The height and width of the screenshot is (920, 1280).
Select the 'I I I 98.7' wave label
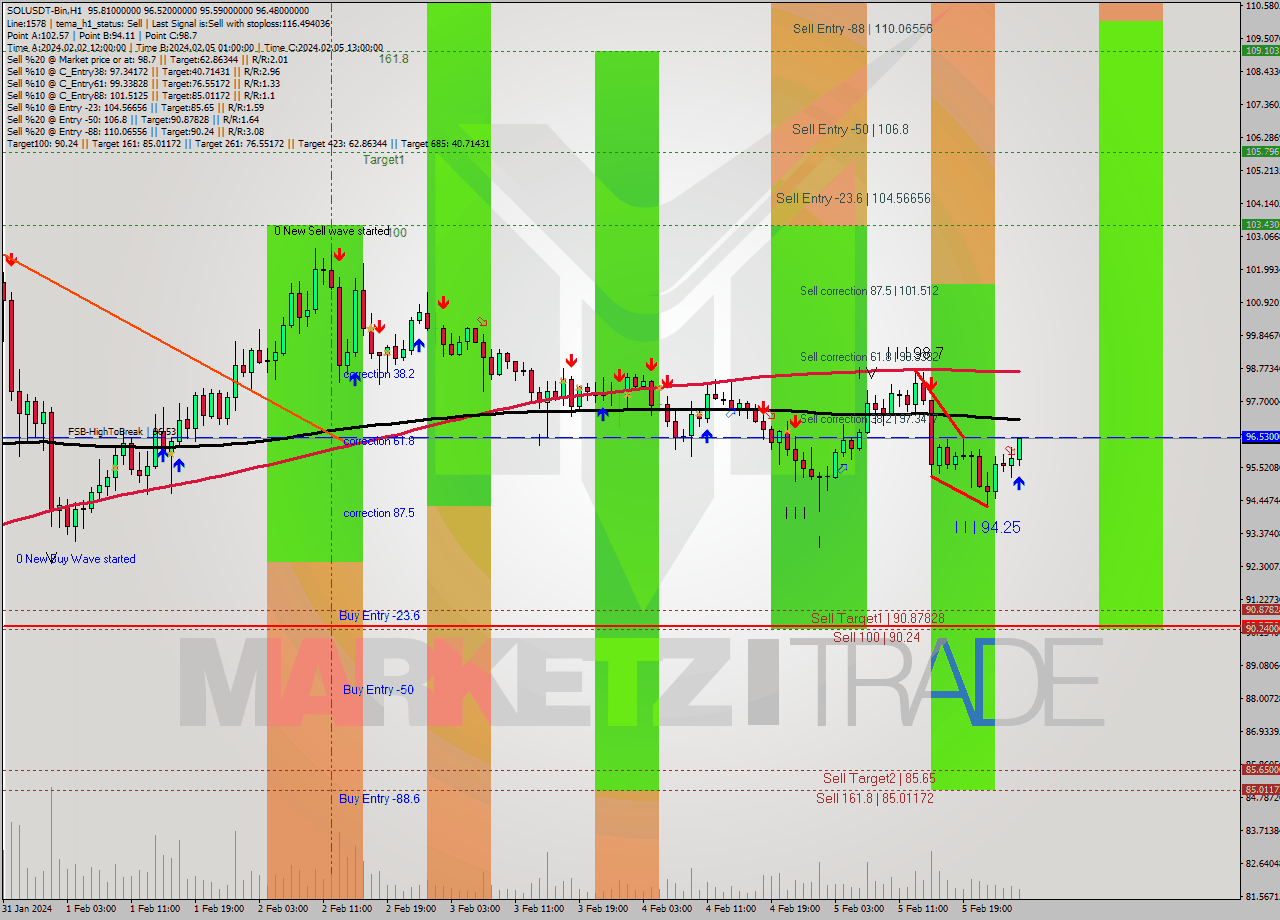tap(914, 353)
